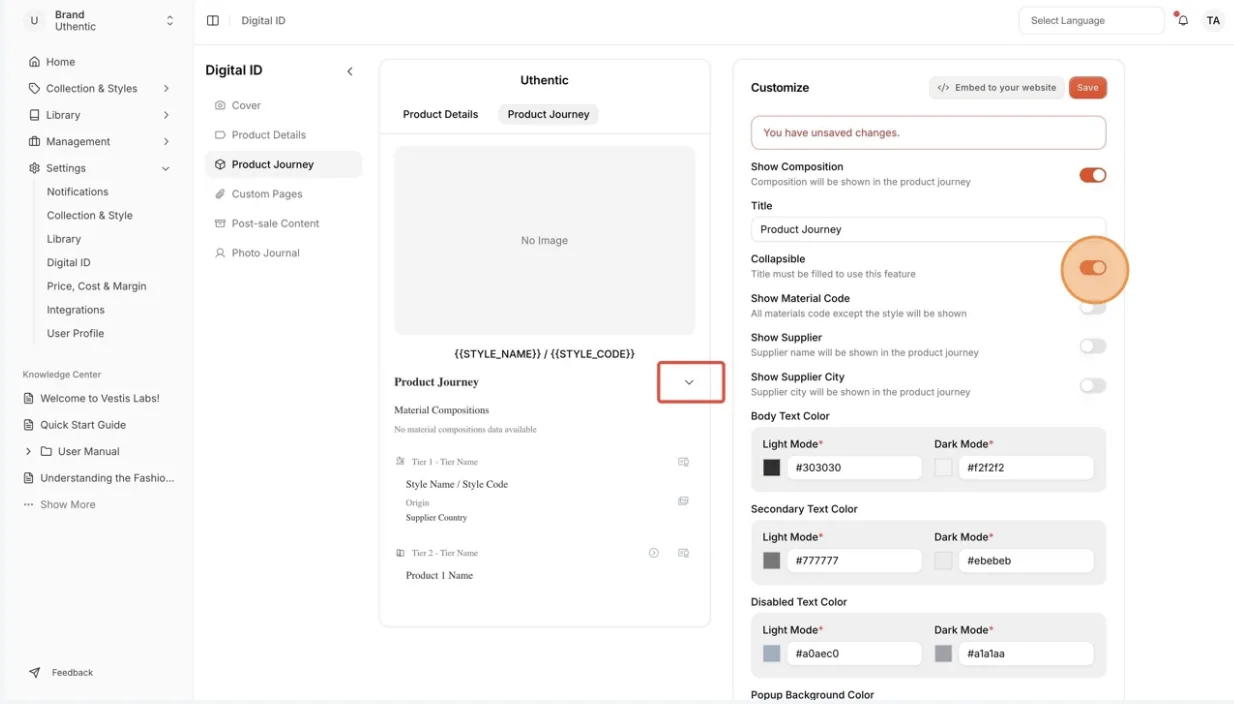This screenshot has width=1234, height=704.
Task: Click the Cover camera icon
Action: tap(220, 105)
